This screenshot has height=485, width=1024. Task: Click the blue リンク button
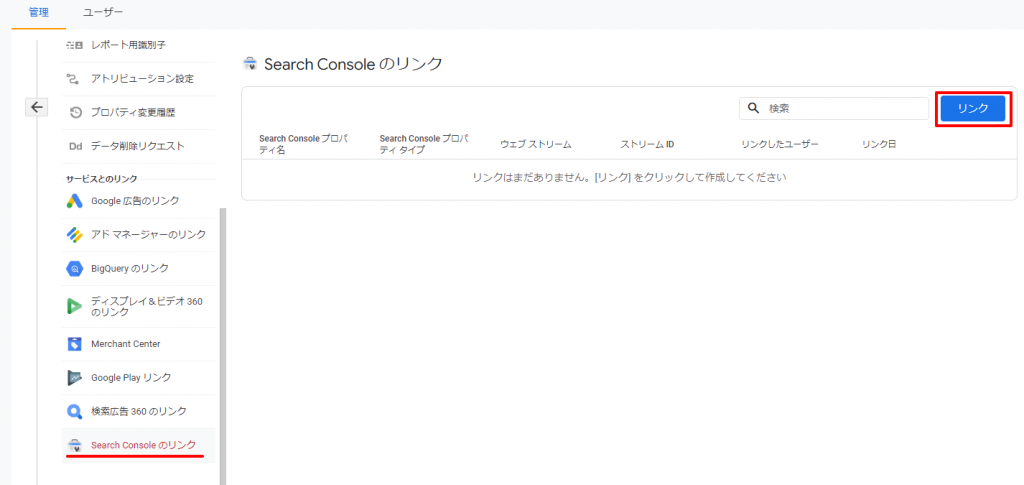click(x=972, y=109)
